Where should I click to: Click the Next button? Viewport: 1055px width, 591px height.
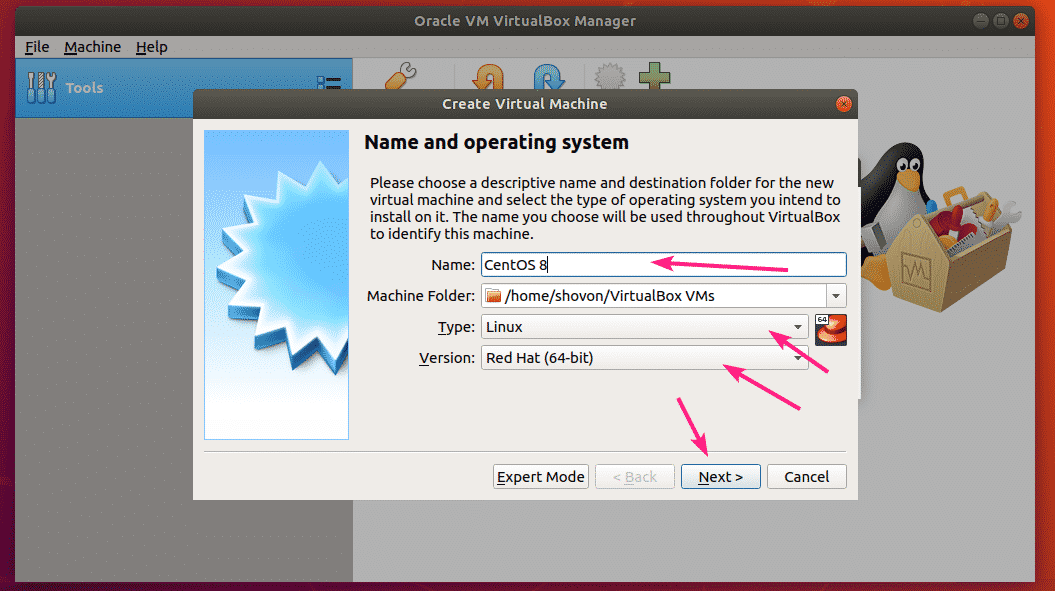[x=721, y=477]
